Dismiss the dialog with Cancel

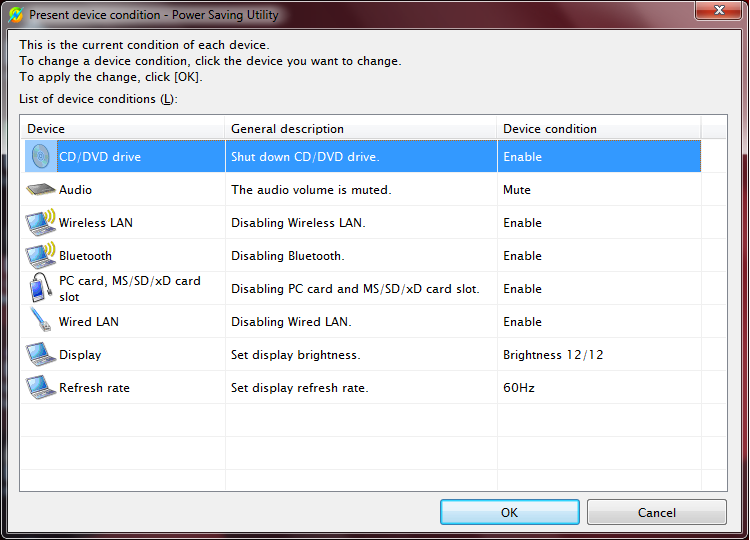657,512
